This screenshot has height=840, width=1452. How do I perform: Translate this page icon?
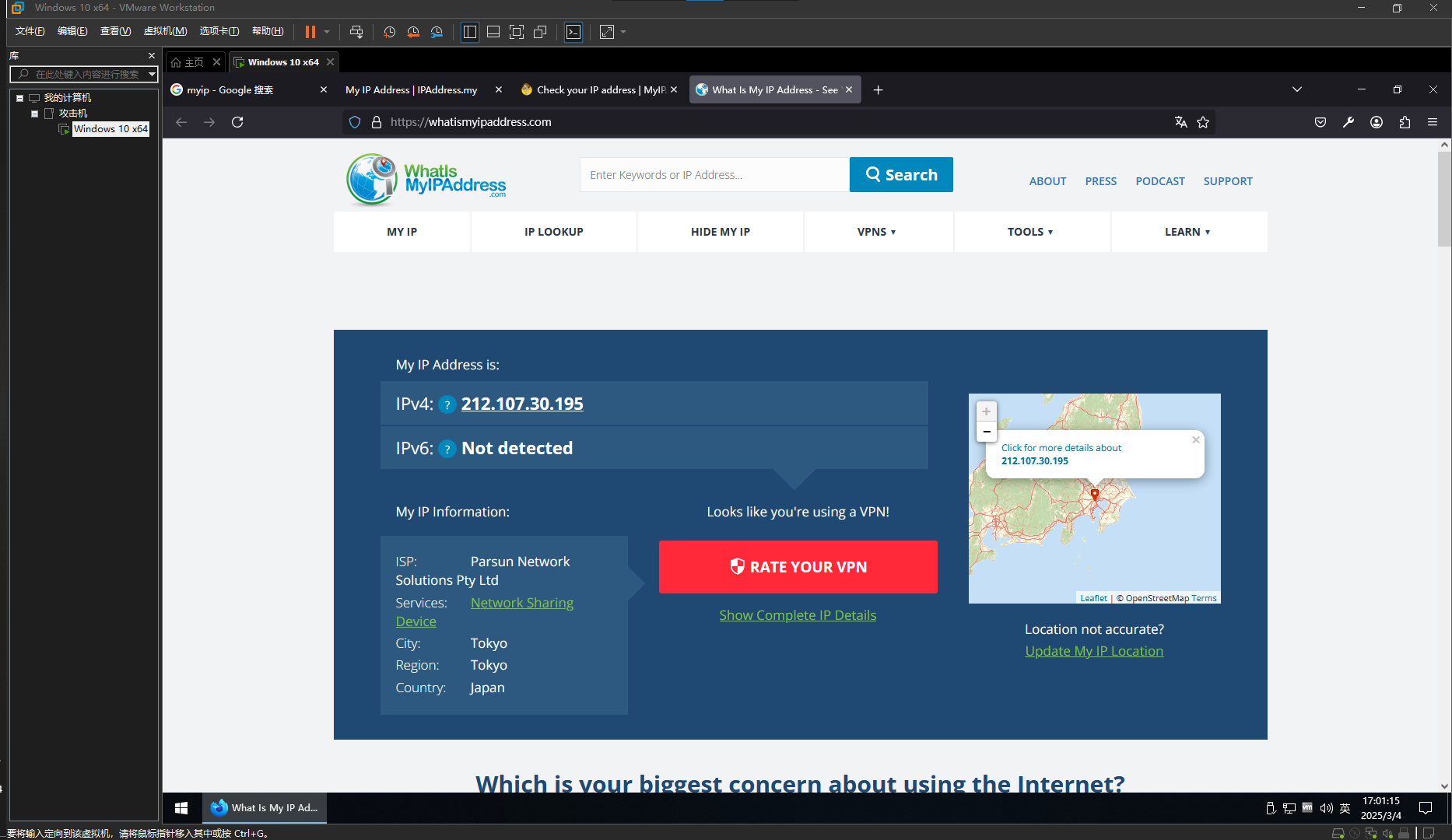click(1181, 122)
